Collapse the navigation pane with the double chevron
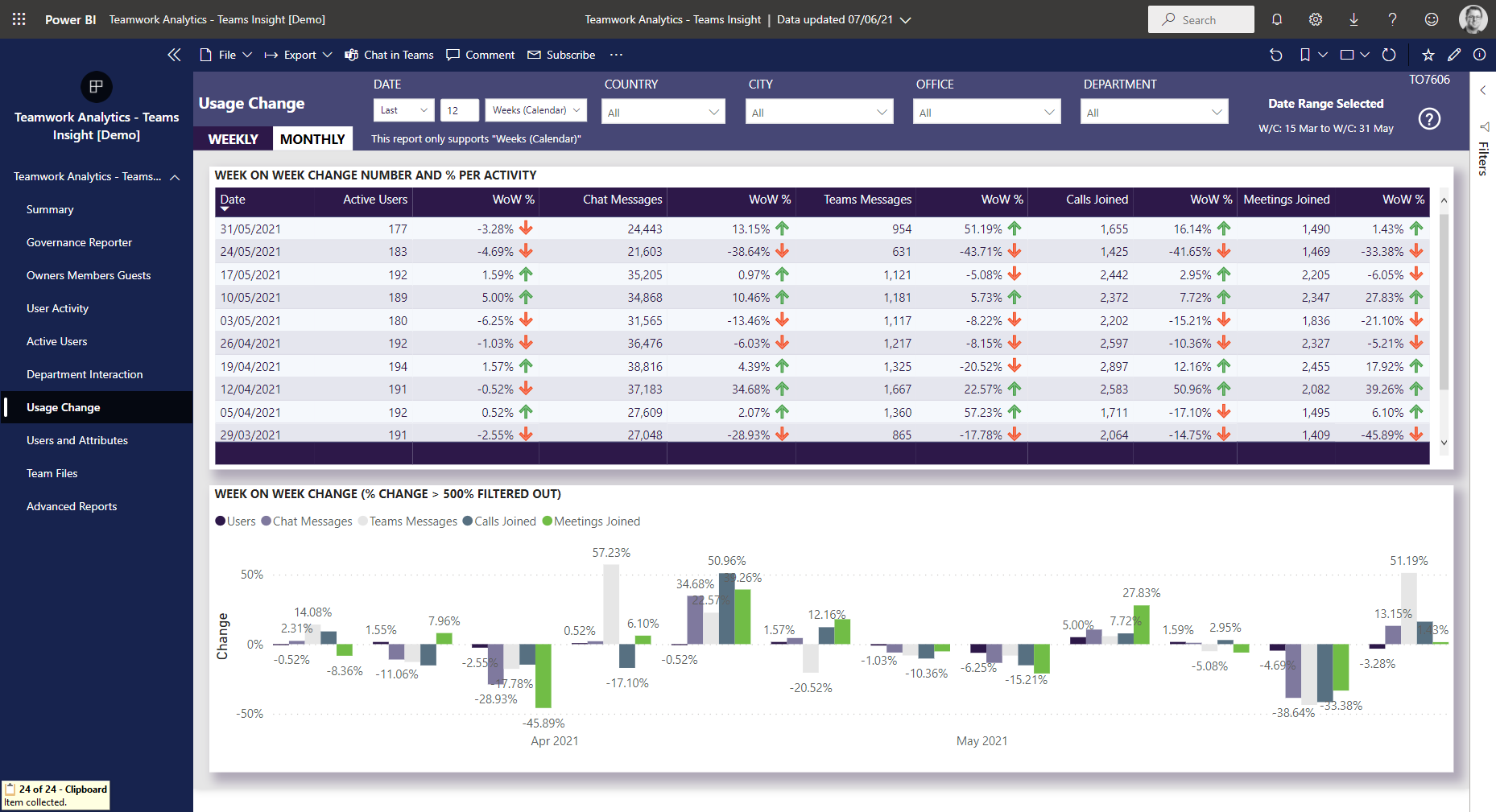This screenshot has width=1496, height=812. 174,55
